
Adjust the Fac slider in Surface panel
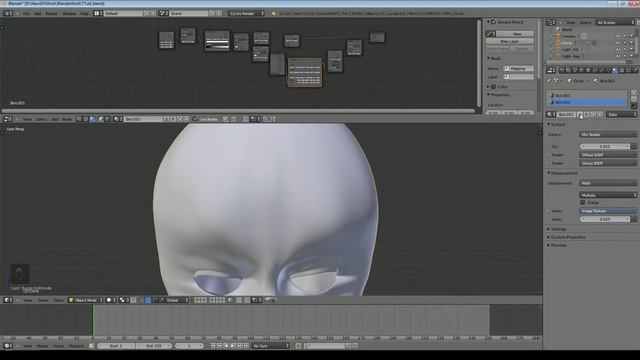click(605, 147)
